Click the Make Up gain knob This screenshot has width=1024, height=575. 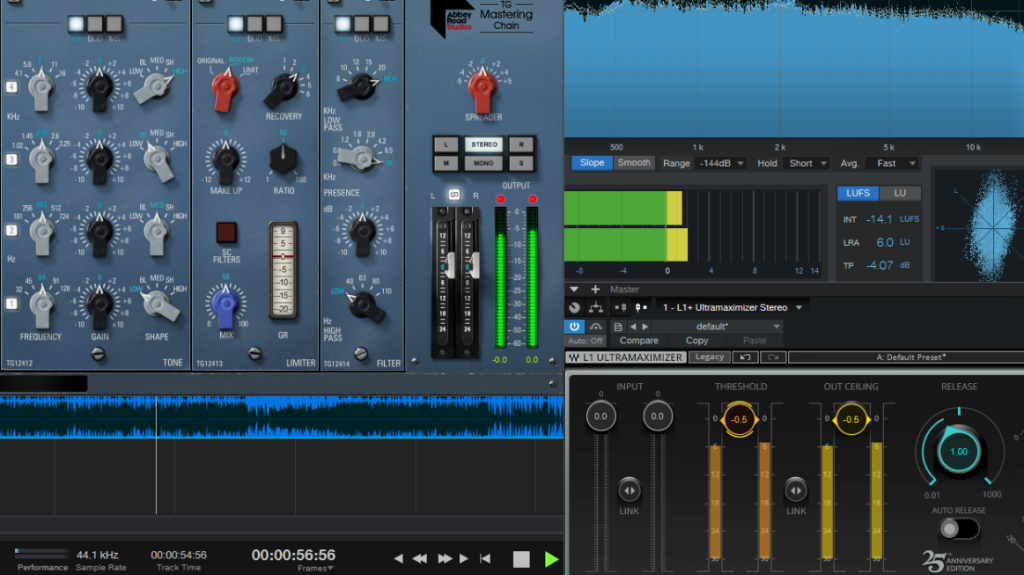point(226,161)
